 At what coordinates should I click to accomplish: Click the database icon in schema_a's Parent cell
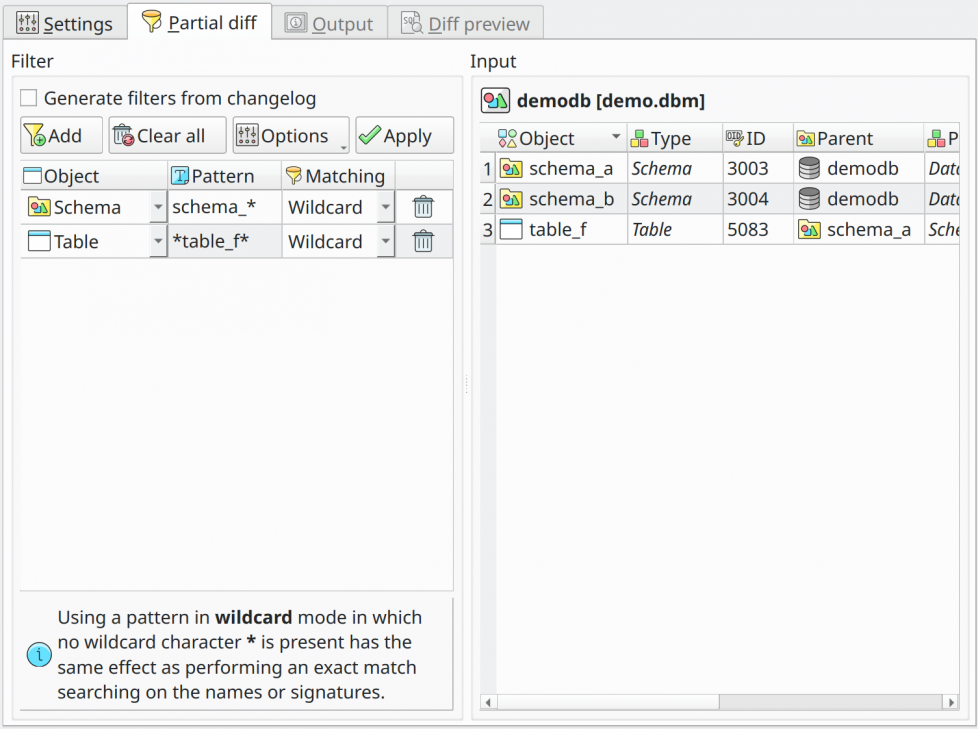coord(810,168)
